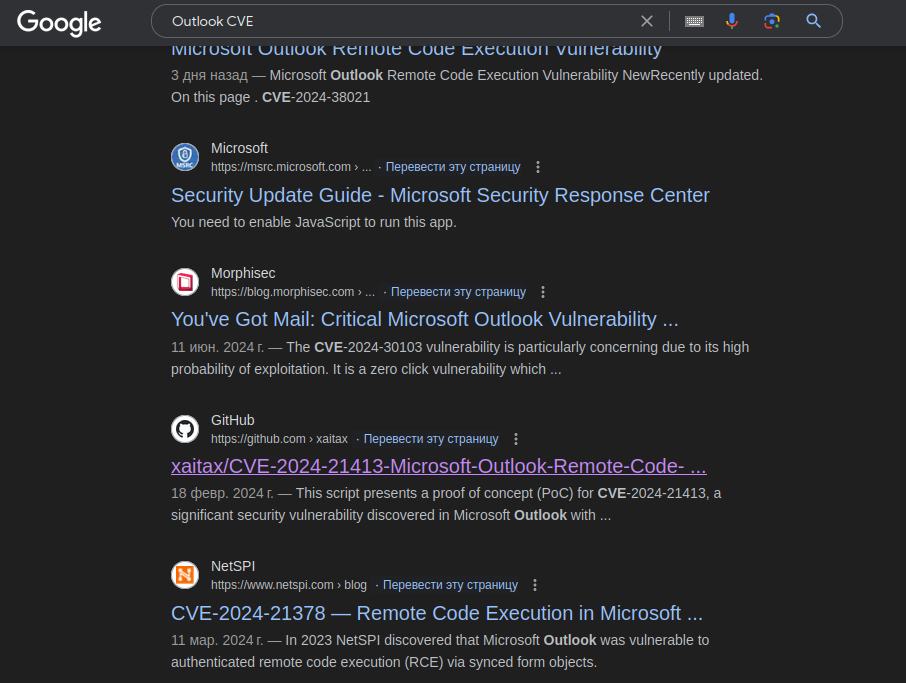Start voice search with microphone icon
The width and height of the screenshot is (906, 683).
732,21
